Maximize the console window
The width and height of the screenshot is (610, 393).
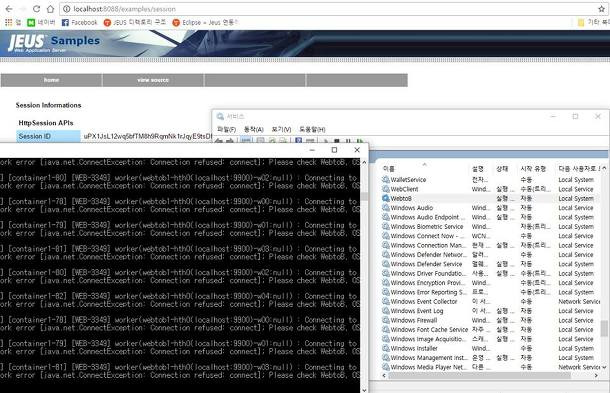(334, 150)
